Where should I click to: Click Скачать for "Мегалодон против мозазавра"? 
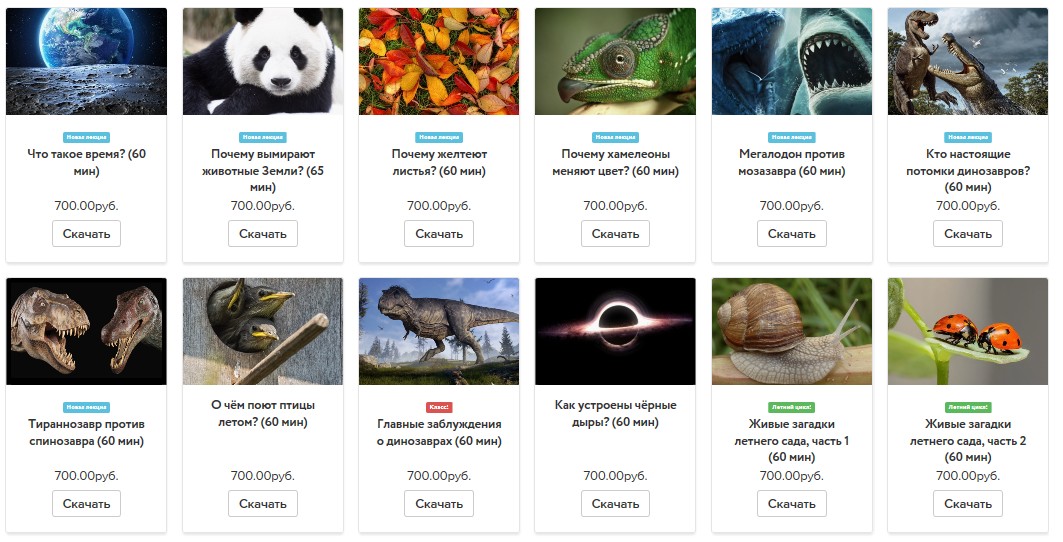[x=791, y=234]
